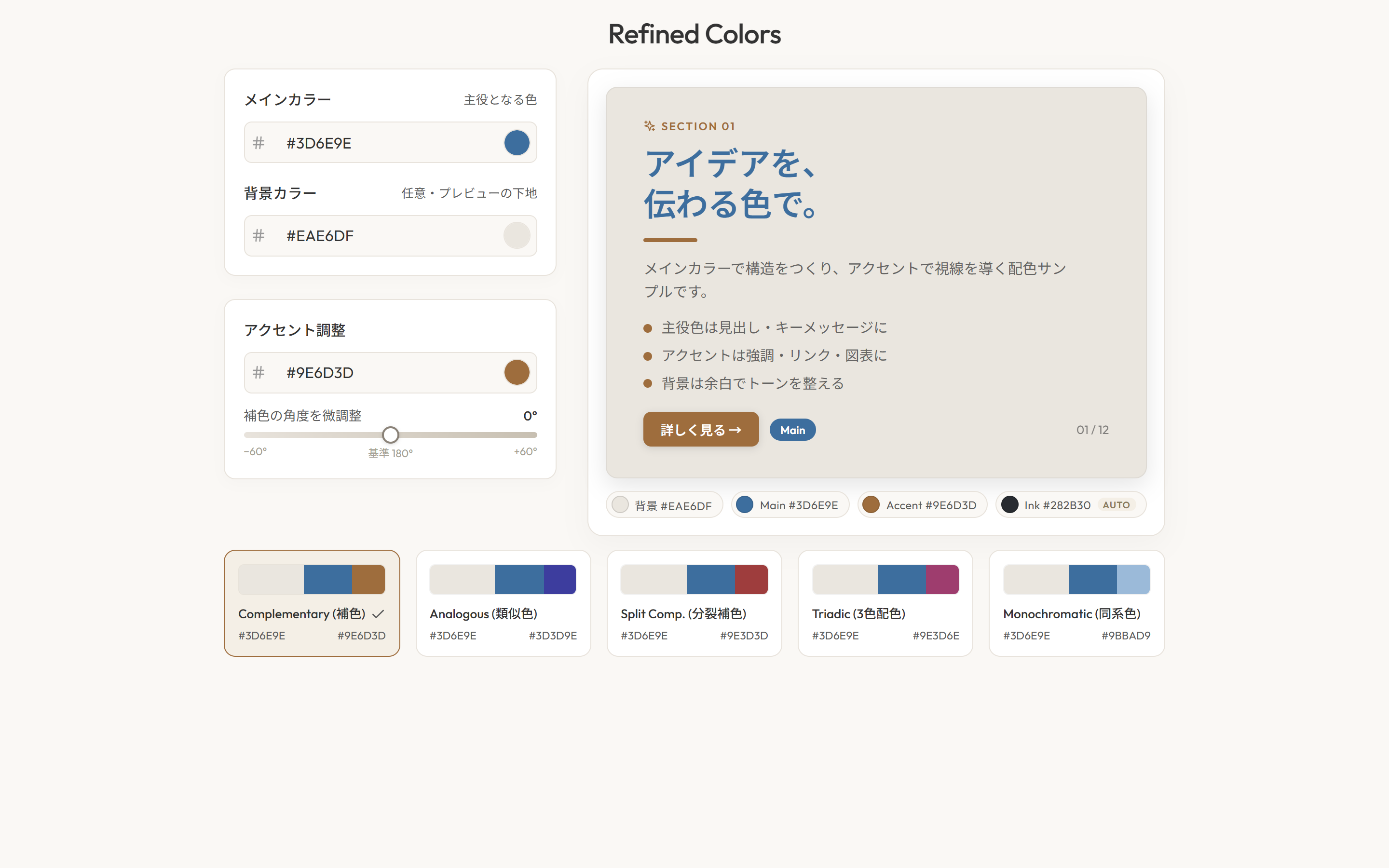Click the 任意・プレビューの下地 hint text
This screenshot has height=868, width=1389.
(x=469, y=193)
